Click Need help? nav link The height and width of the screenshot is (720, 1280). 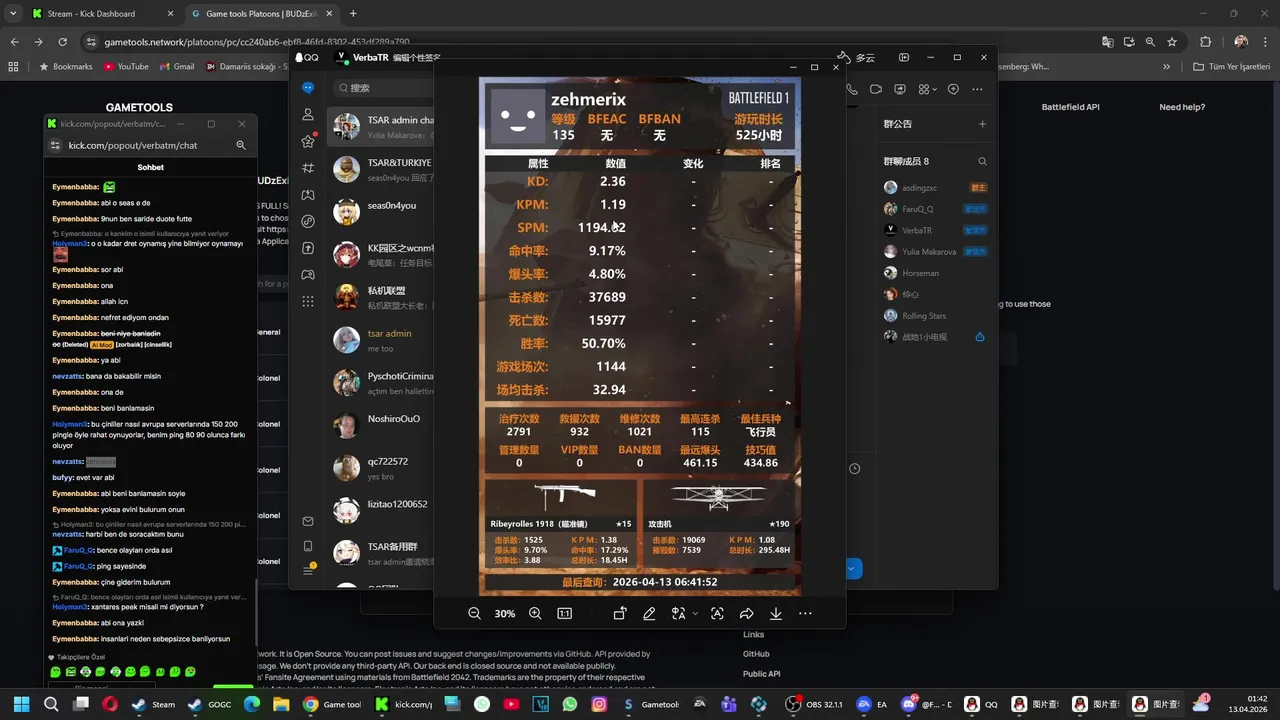coord(1182,107)
